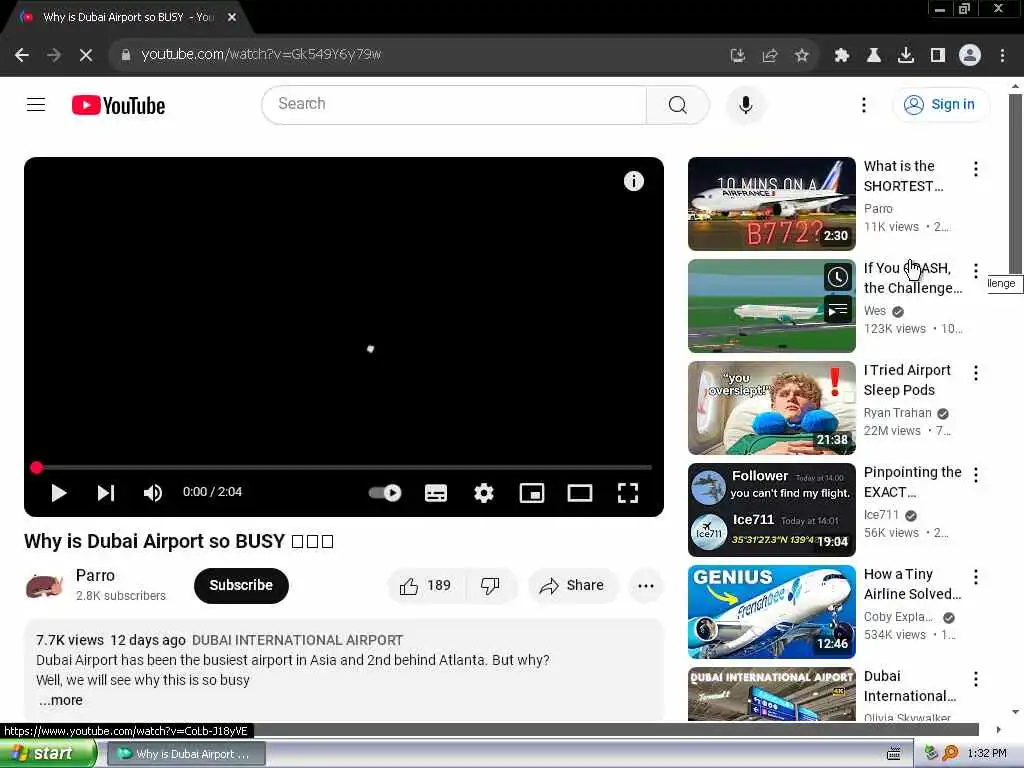
Task: Open Chrome three-dot menu
Action: point(1002,56)
